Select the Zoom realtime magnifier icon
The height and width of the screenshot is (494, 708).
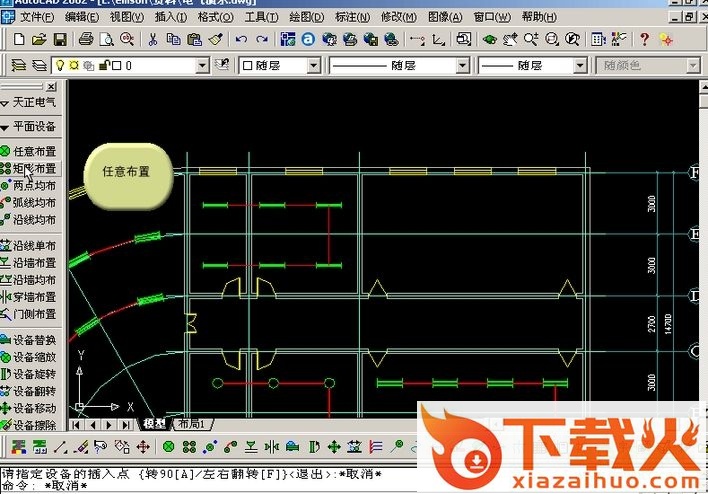(531, 39)
